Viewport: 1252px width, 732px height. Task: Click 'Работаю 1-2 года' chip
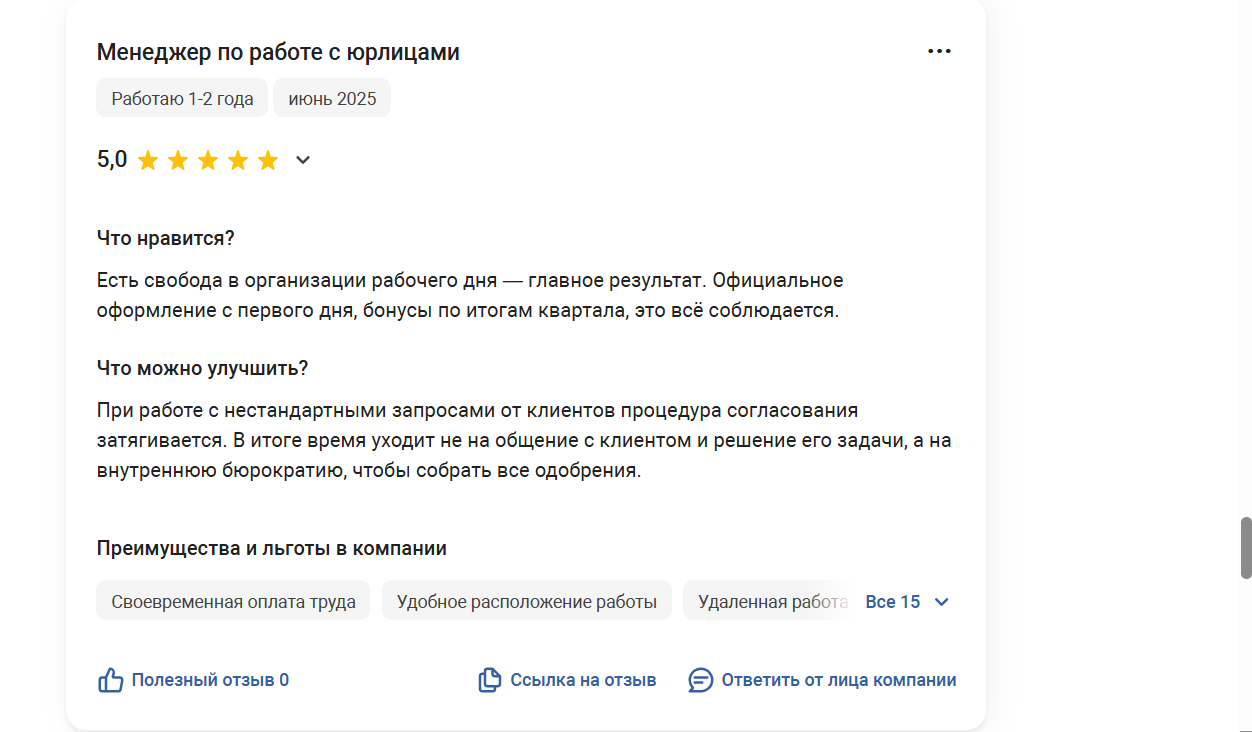(x=182, y=98)
